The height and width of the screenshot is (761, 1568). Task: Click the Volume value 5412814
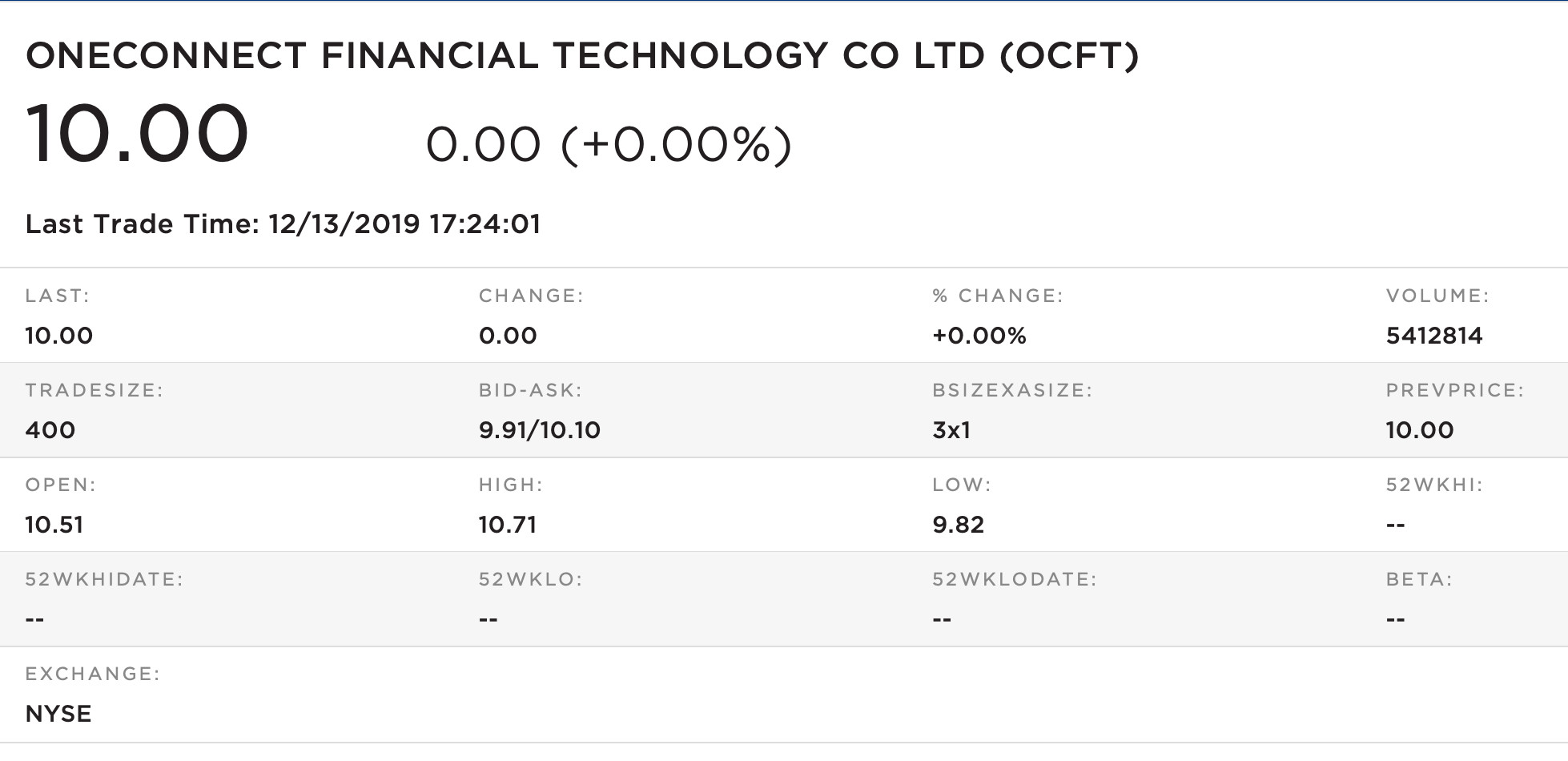click(1433, 336)
